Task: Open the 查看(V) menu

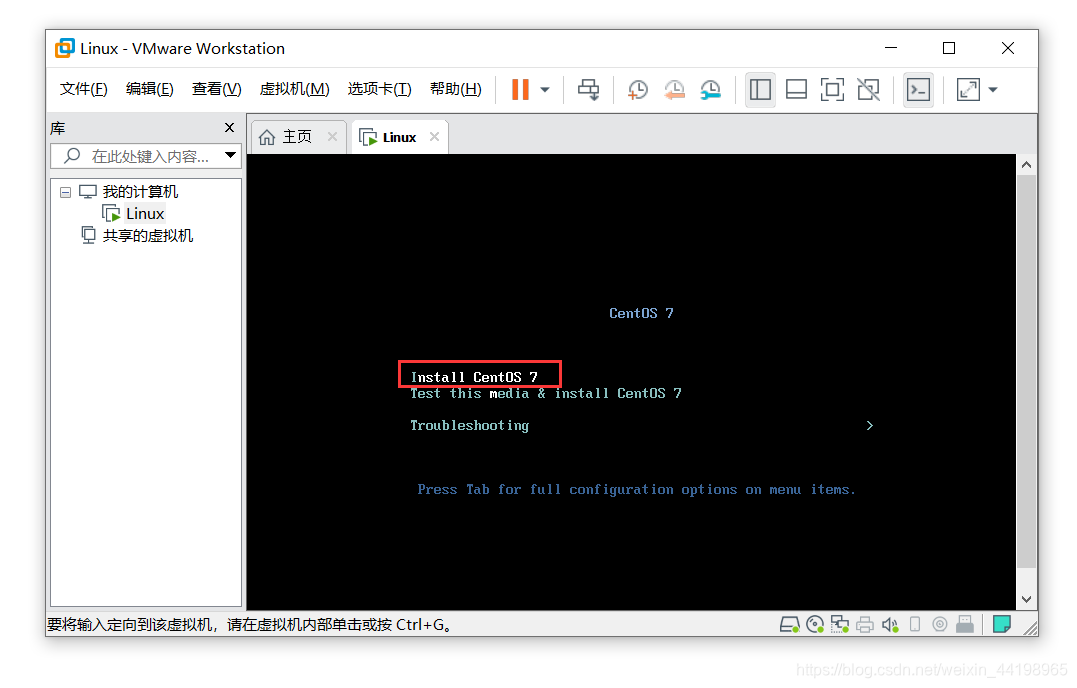Action: 216,89
